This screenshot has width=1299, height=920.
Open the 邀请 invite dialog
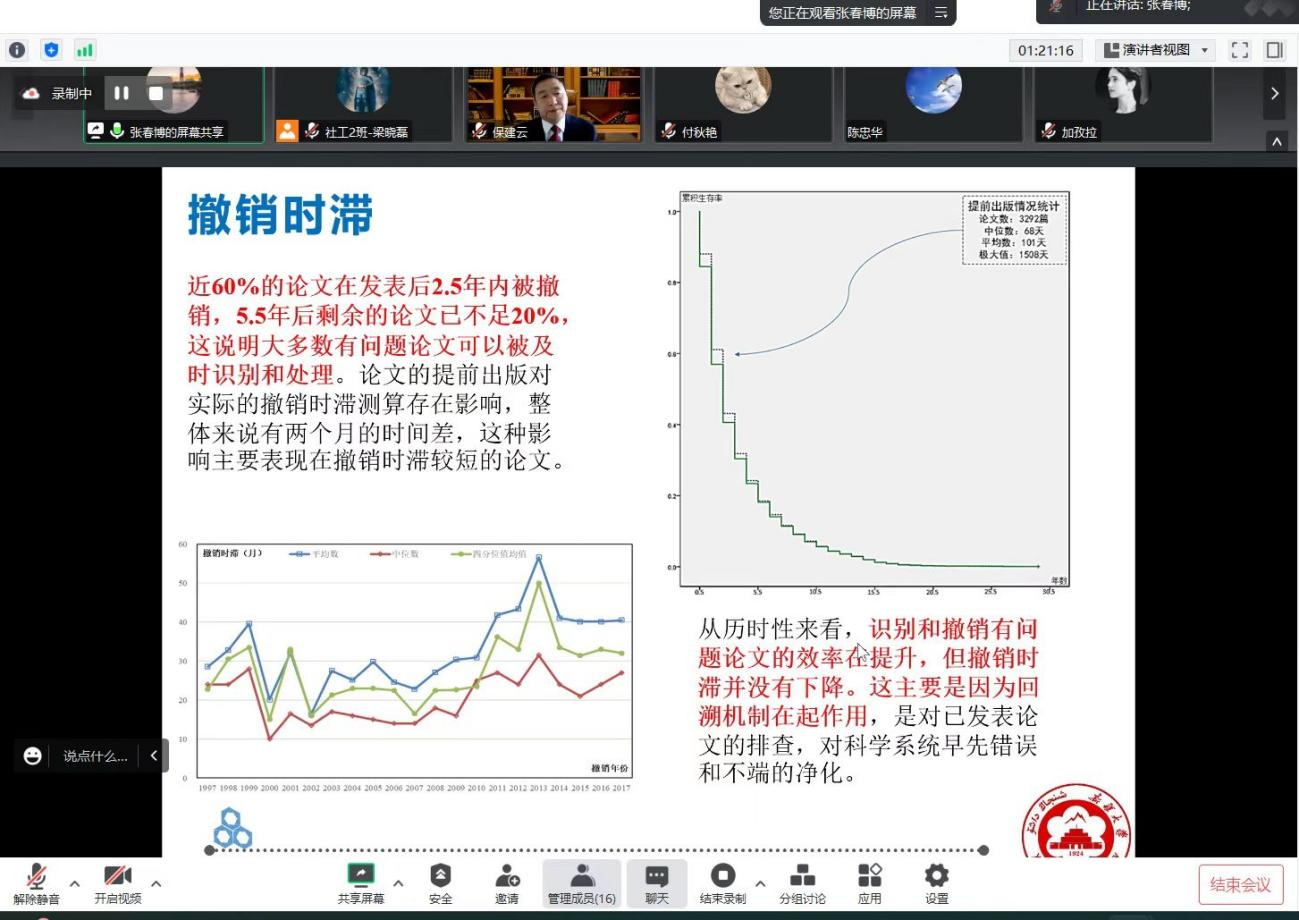coord(507,884)
